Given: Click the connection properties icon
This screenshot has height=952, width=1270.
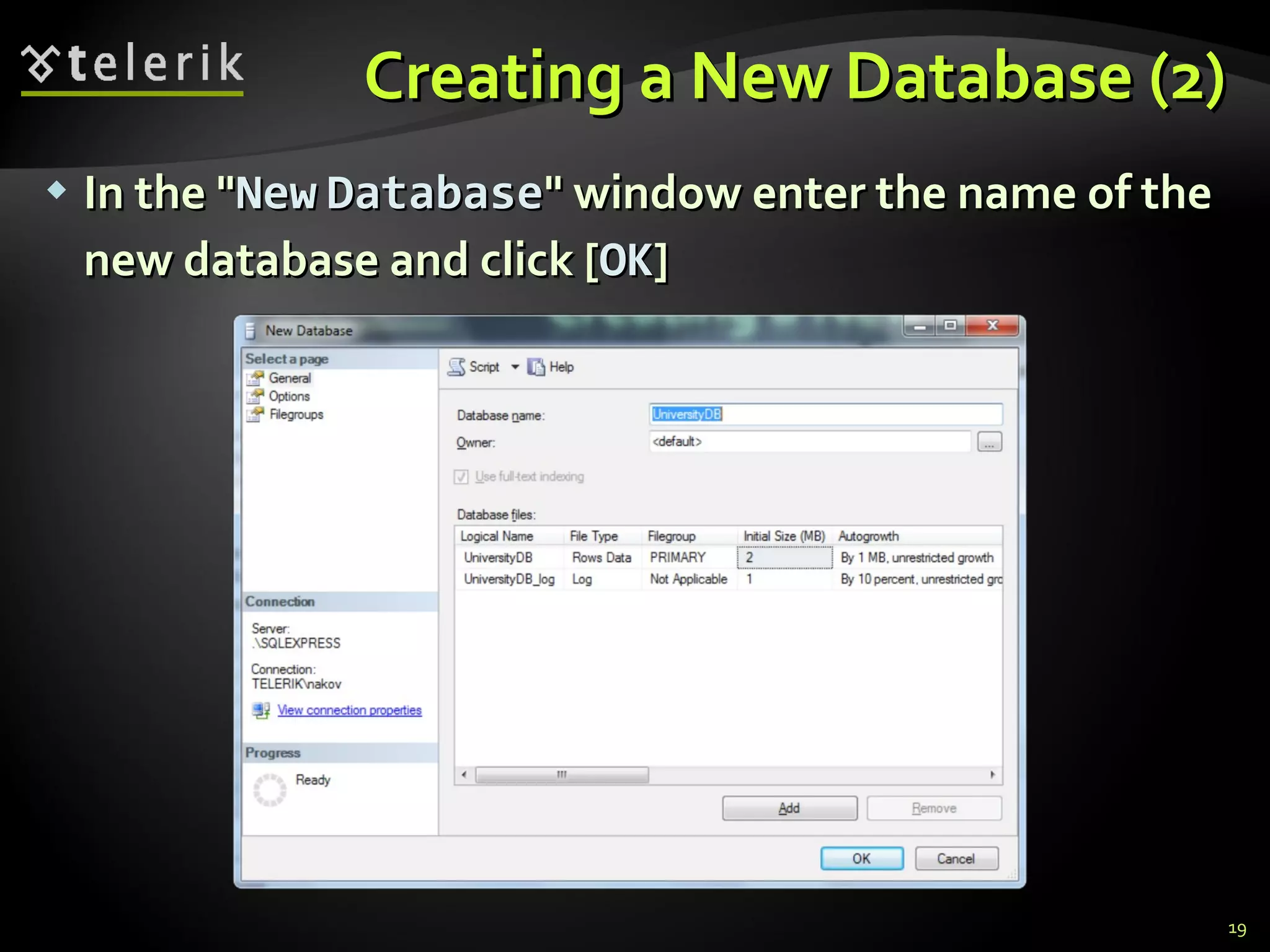Looking at the screenshot, I should pyautogui.click(x=261, y=710).
